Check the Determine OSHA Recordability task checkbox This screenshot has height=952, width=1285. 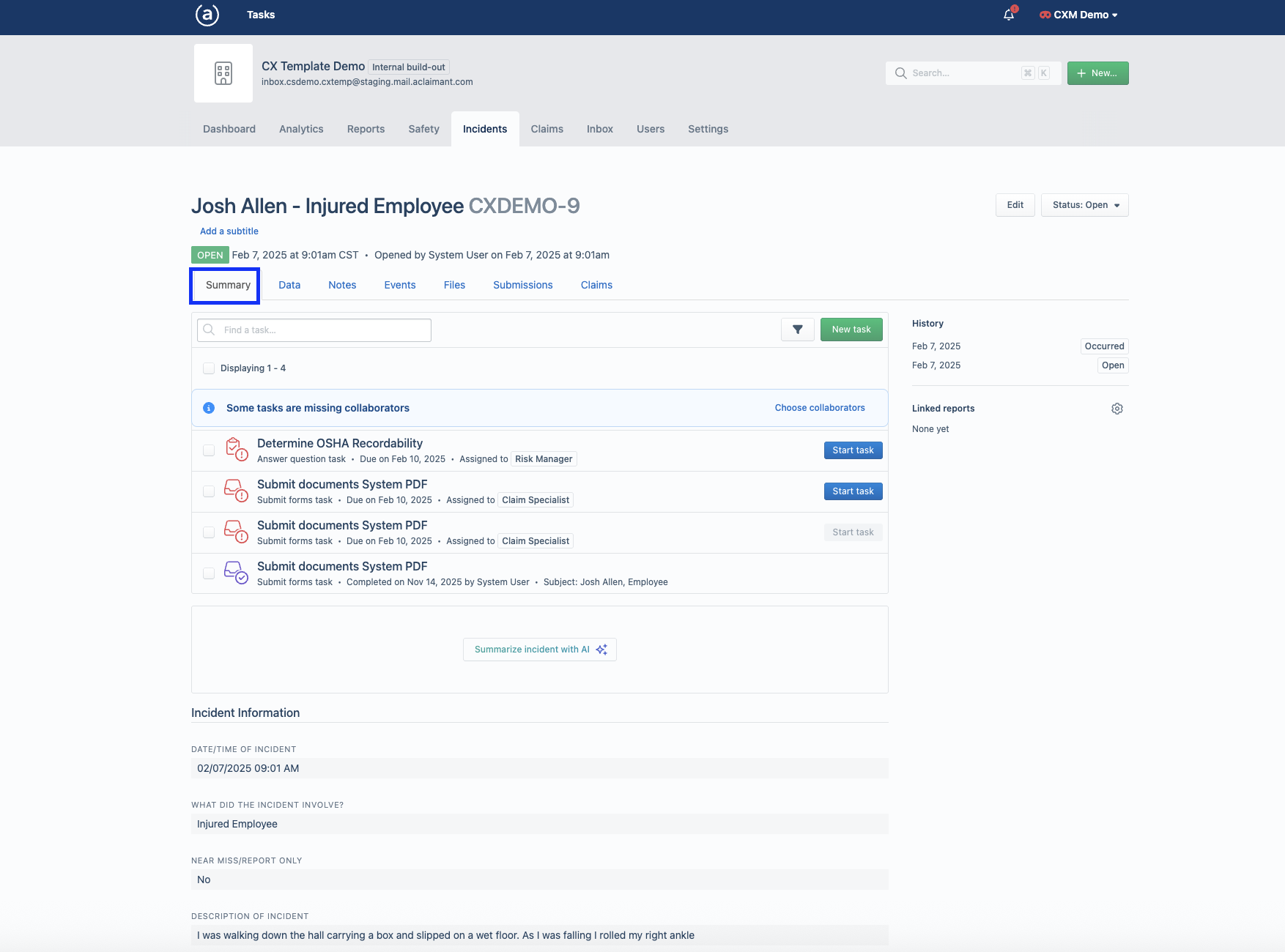coord(209,450)
